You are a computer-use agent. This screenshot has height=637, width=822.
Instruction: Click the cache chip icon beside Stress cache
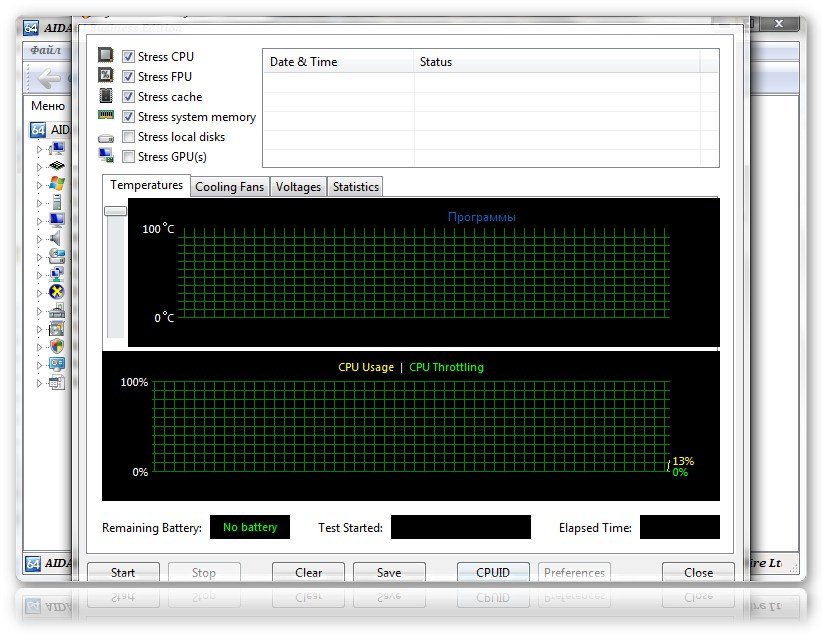(x=106, y=95)
